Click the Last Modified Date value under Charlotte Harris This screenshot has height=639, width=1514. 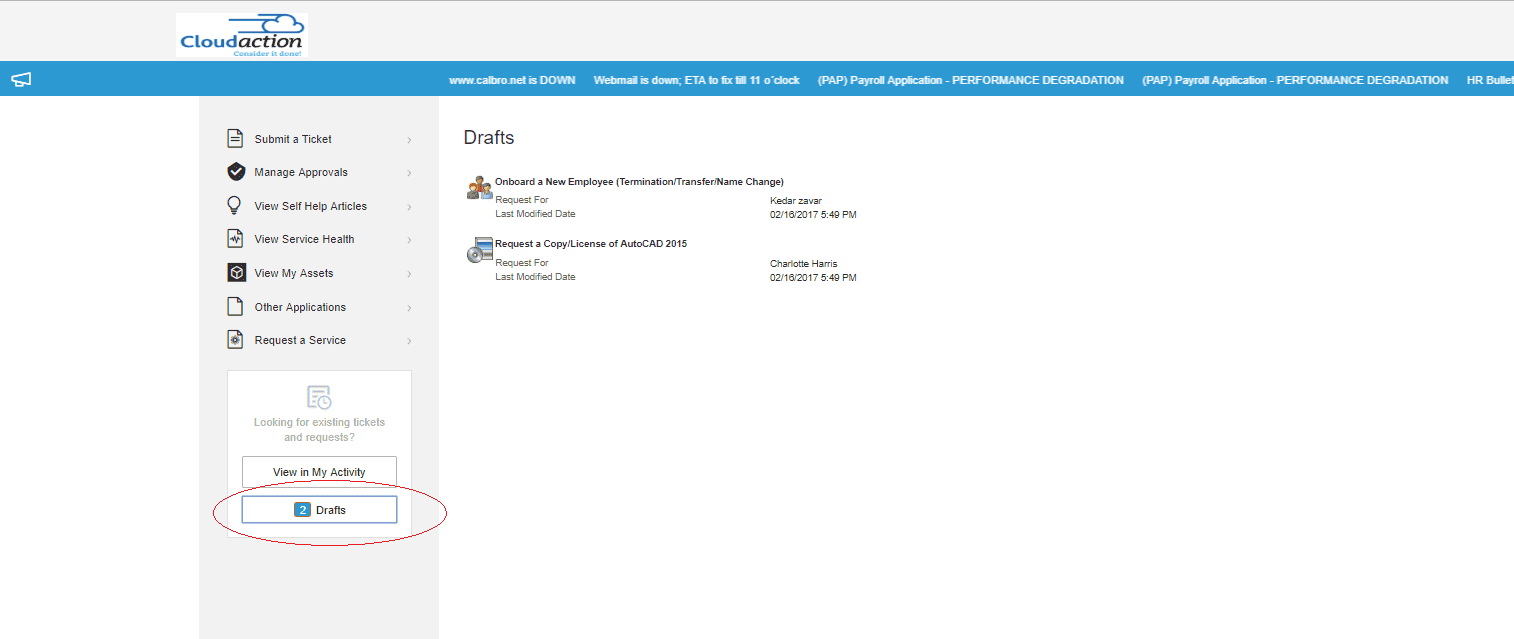pos(813,278)
